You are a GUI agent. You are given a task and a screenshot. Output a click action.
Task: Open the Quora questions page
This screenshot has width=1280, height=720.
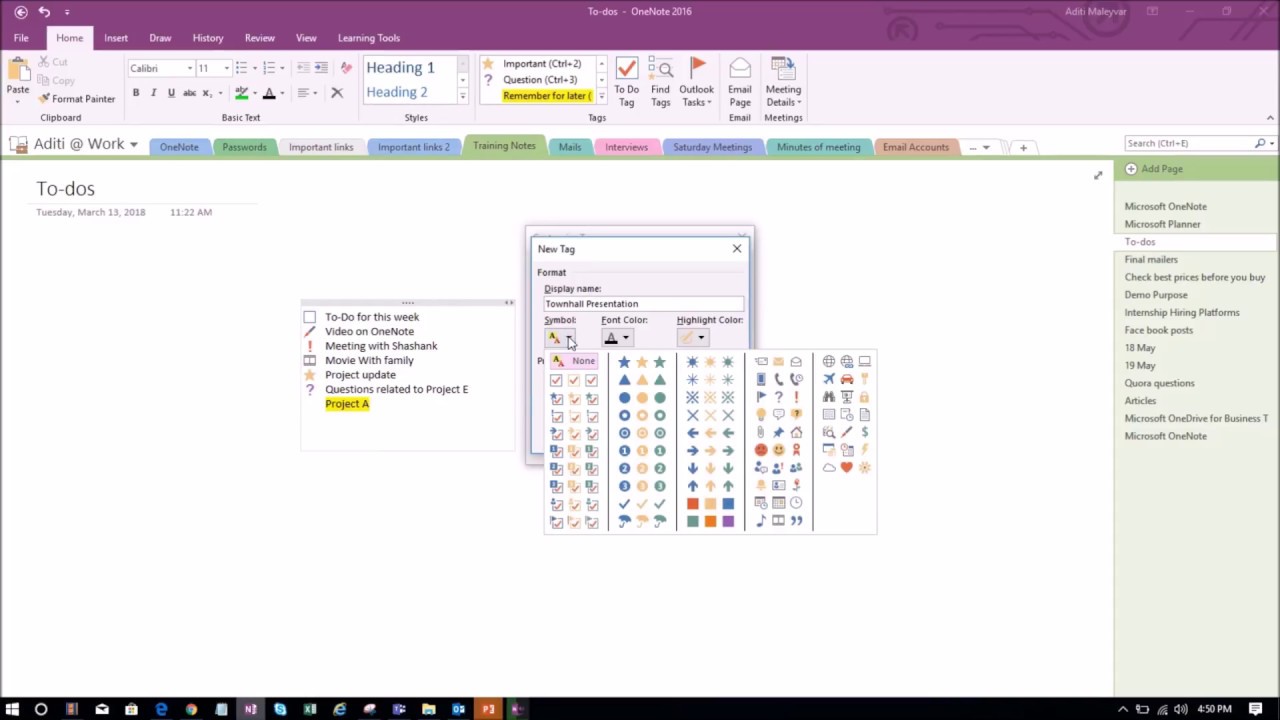pyautogui.click(x=1159, y=383)
